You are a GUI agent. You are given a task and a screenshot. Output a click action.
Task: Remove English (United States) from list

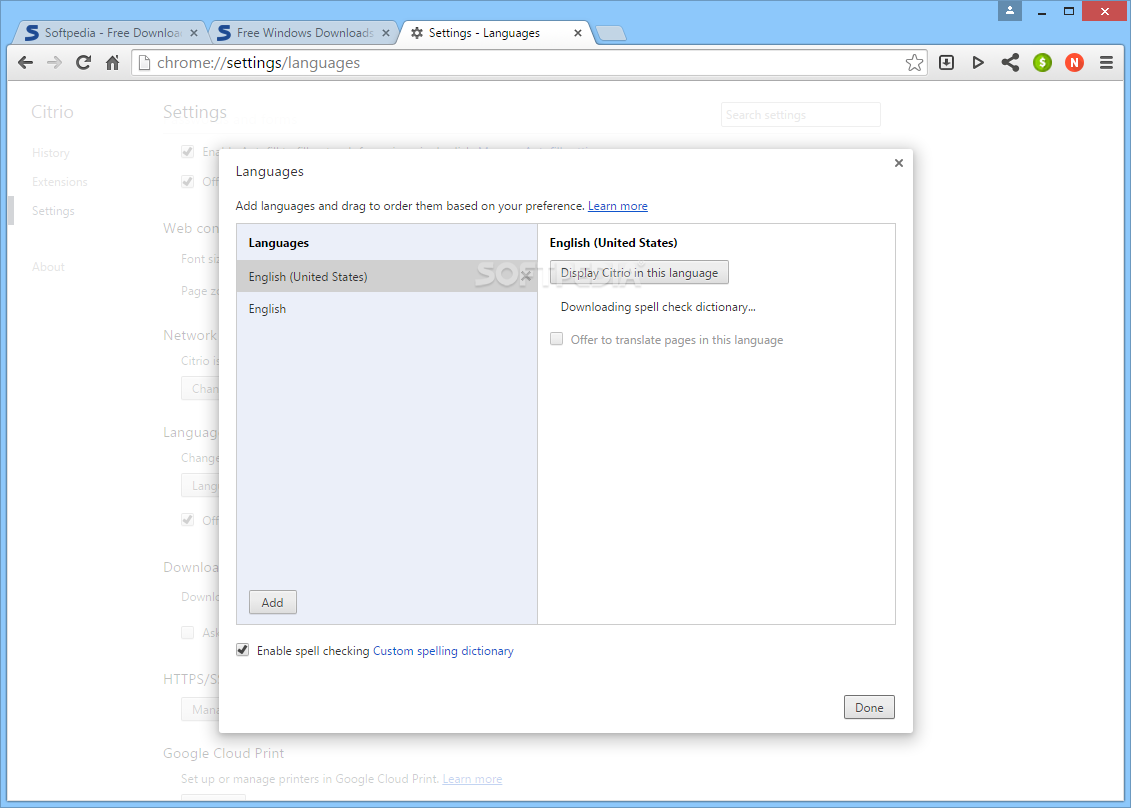tap(526, 276)
